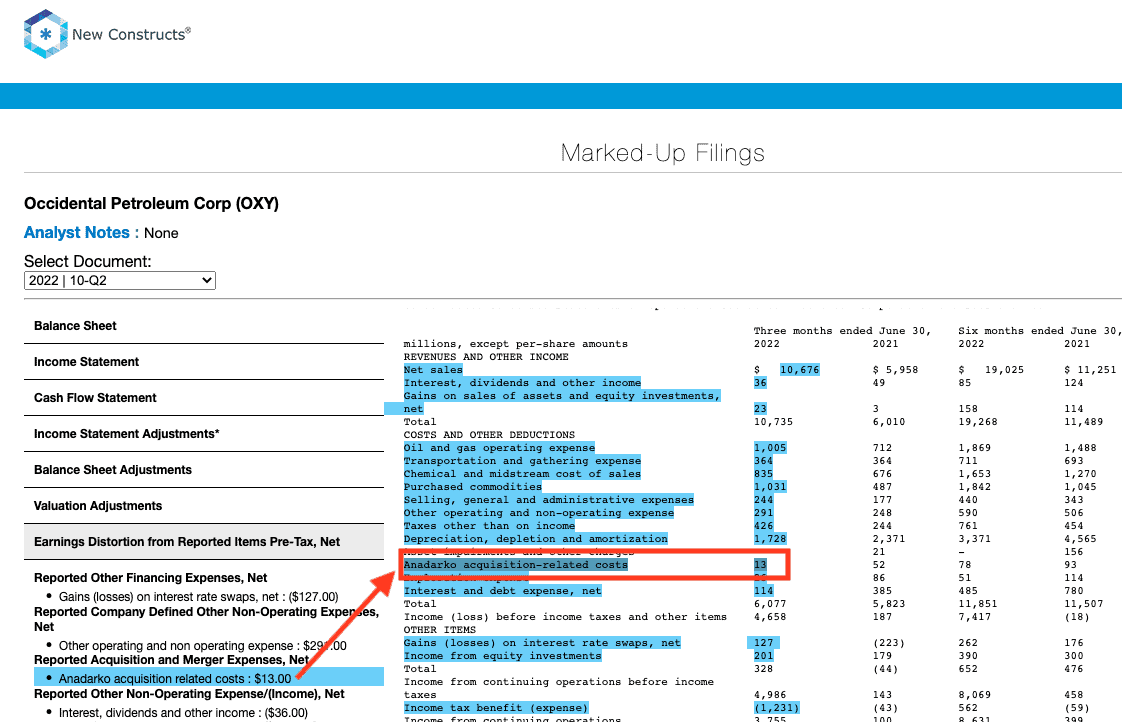Screen dimensions: 1122x722
Task: Click Occidental Petroleum Corp (OXY) heading
Action: click(151, 203)
